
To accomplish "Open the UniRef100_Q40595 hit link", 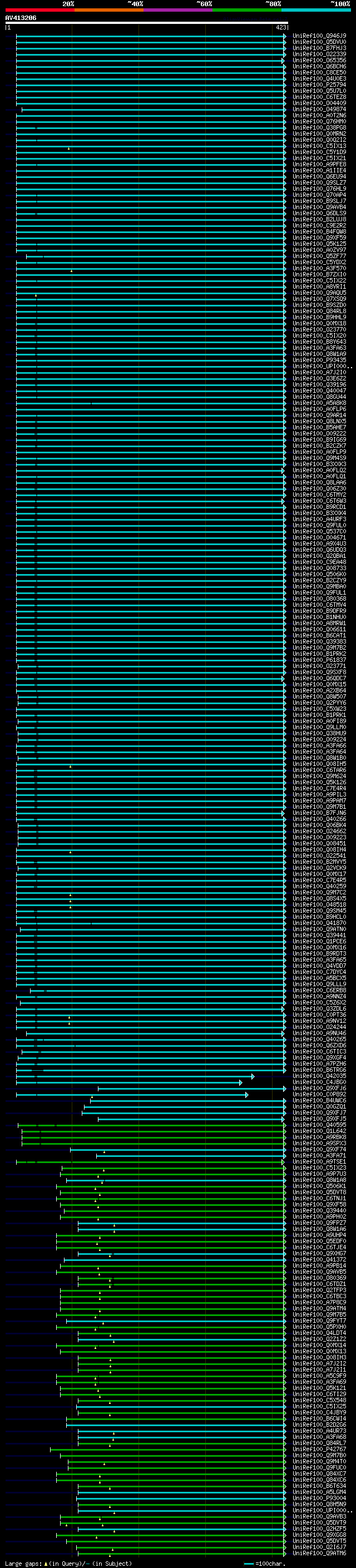I will (x=319, y=1125).
